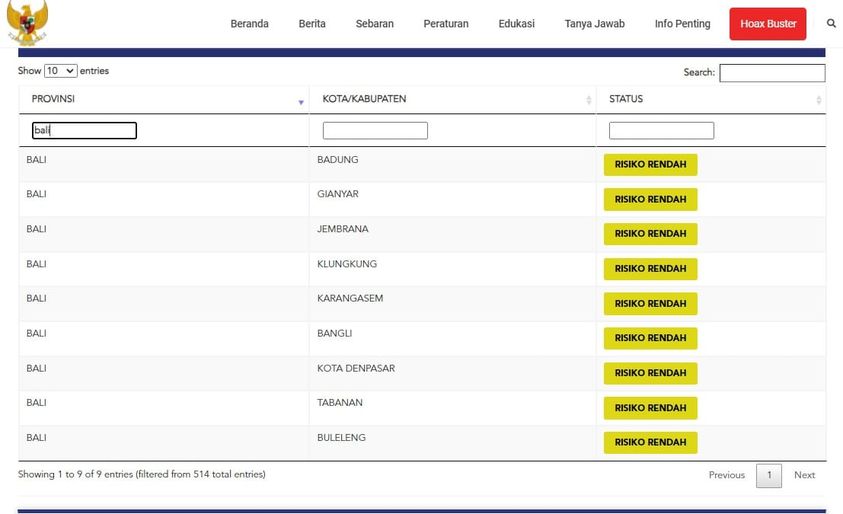The width and height of the screenshot is (843, 514).
Task: Click the KOTA/KABUPATEN filter input
Action: pyautogui.click(x=375, y=131)
